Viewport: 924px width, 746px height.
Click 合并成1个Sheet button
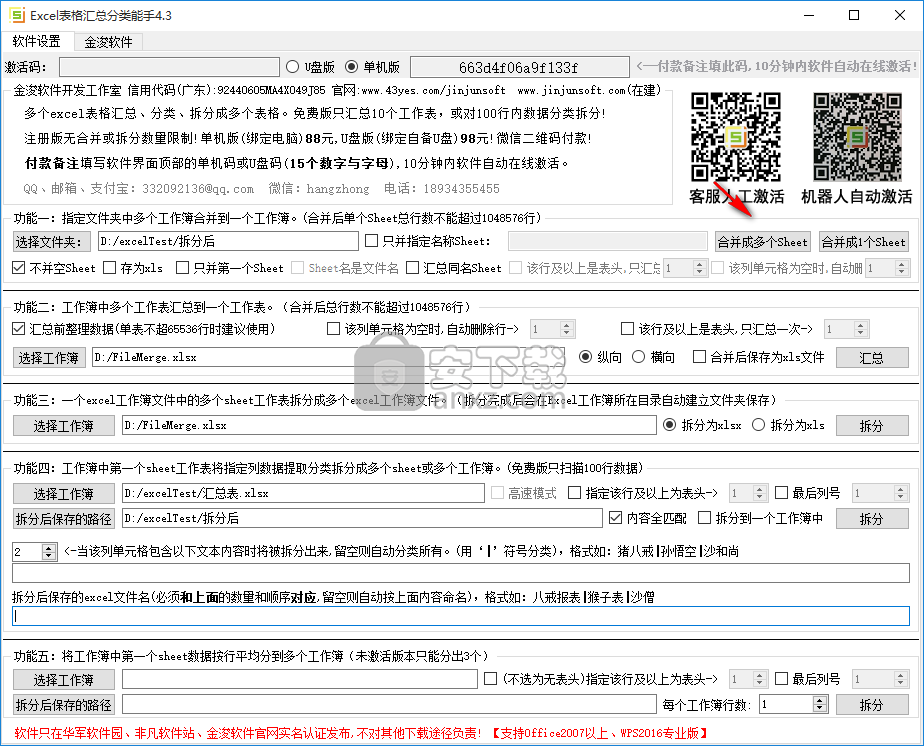point(863,242)
